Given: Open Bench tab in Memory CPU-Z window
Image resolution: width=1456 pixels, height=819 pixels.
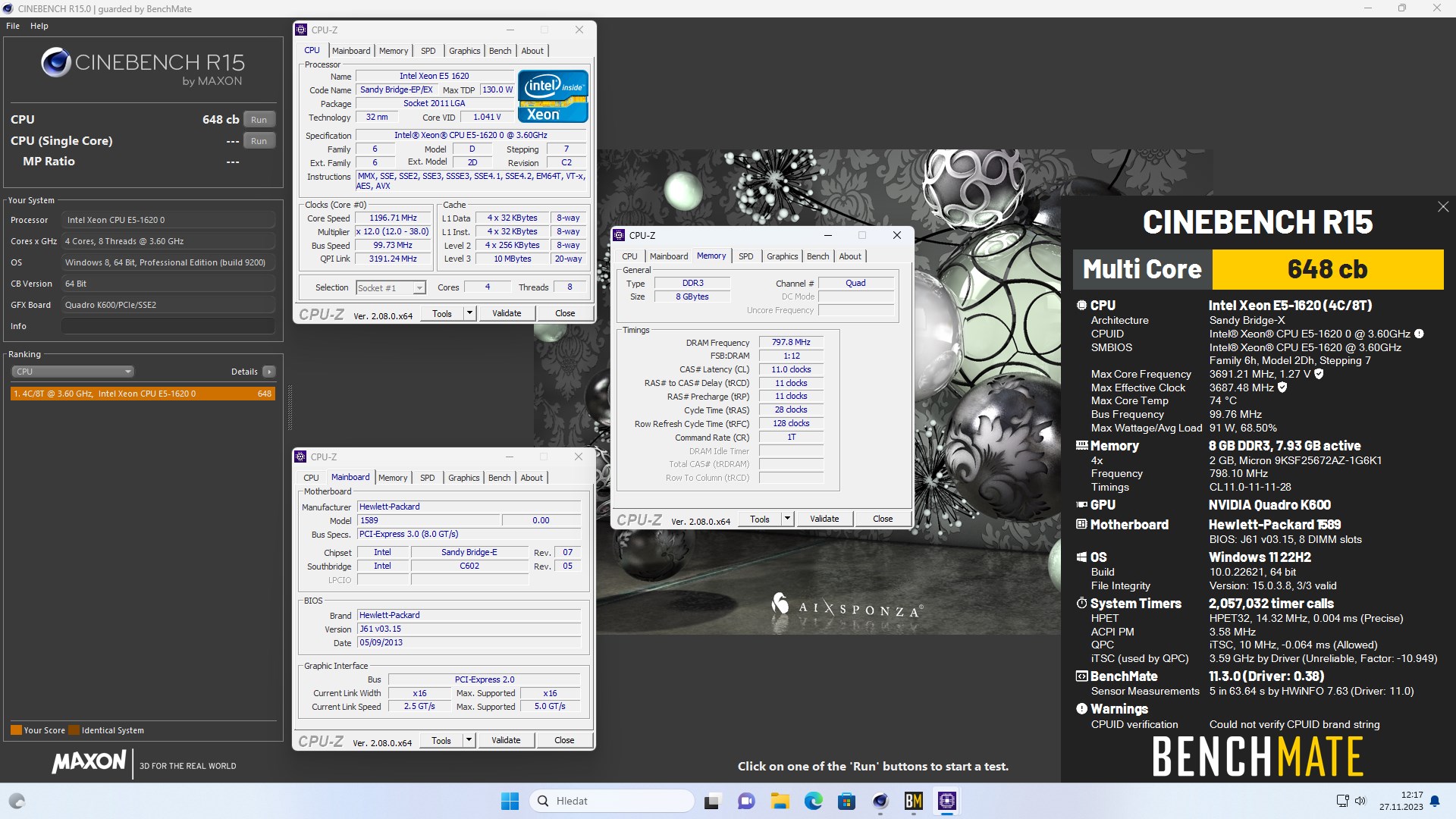Looking at the screenshot, I should coord(817,256).
